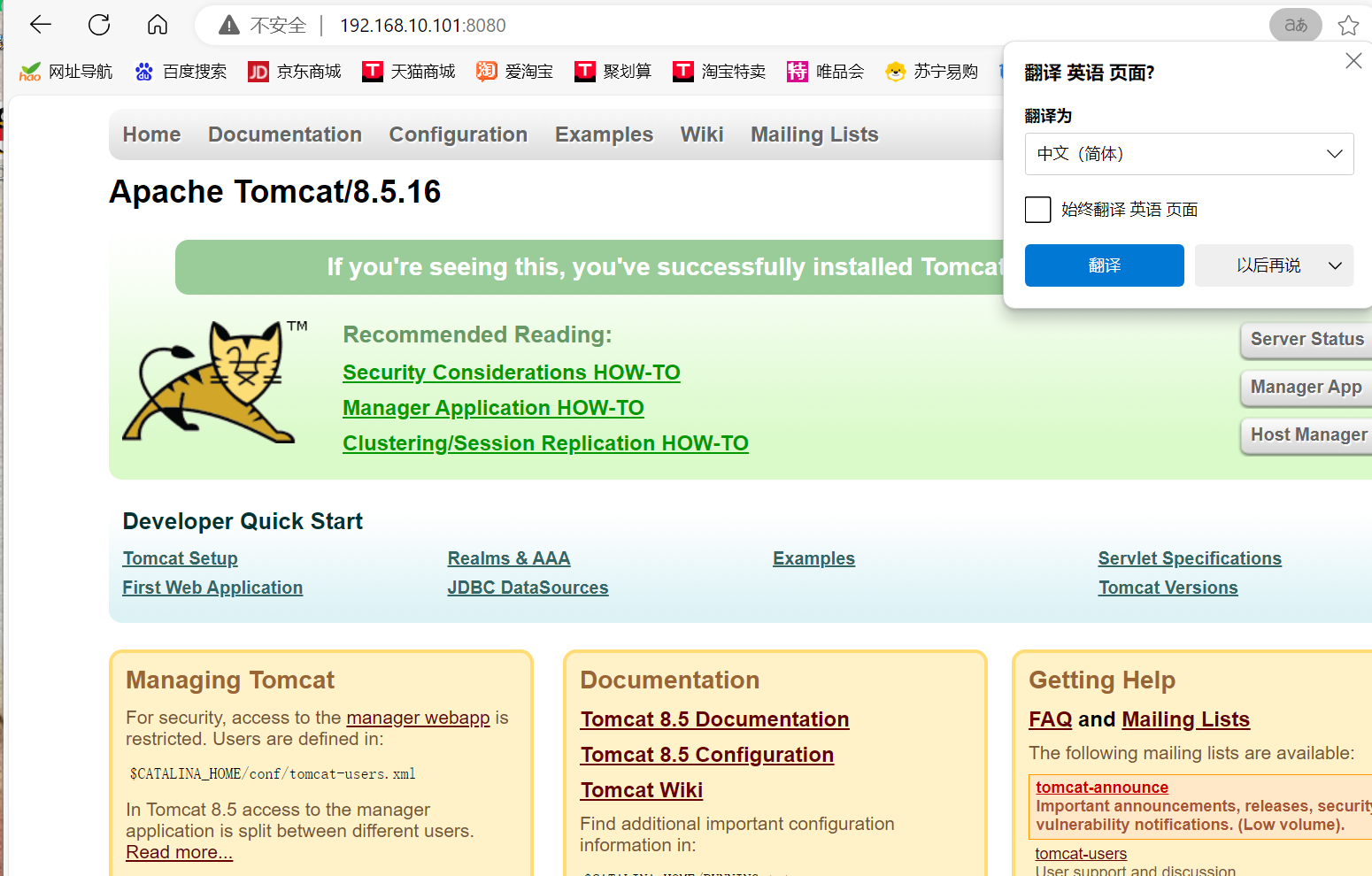Image resolution: width=1372 pixels, height=876 pixels.
Task: Open the 唯品会 bookmark
Action: pos(825,72)
